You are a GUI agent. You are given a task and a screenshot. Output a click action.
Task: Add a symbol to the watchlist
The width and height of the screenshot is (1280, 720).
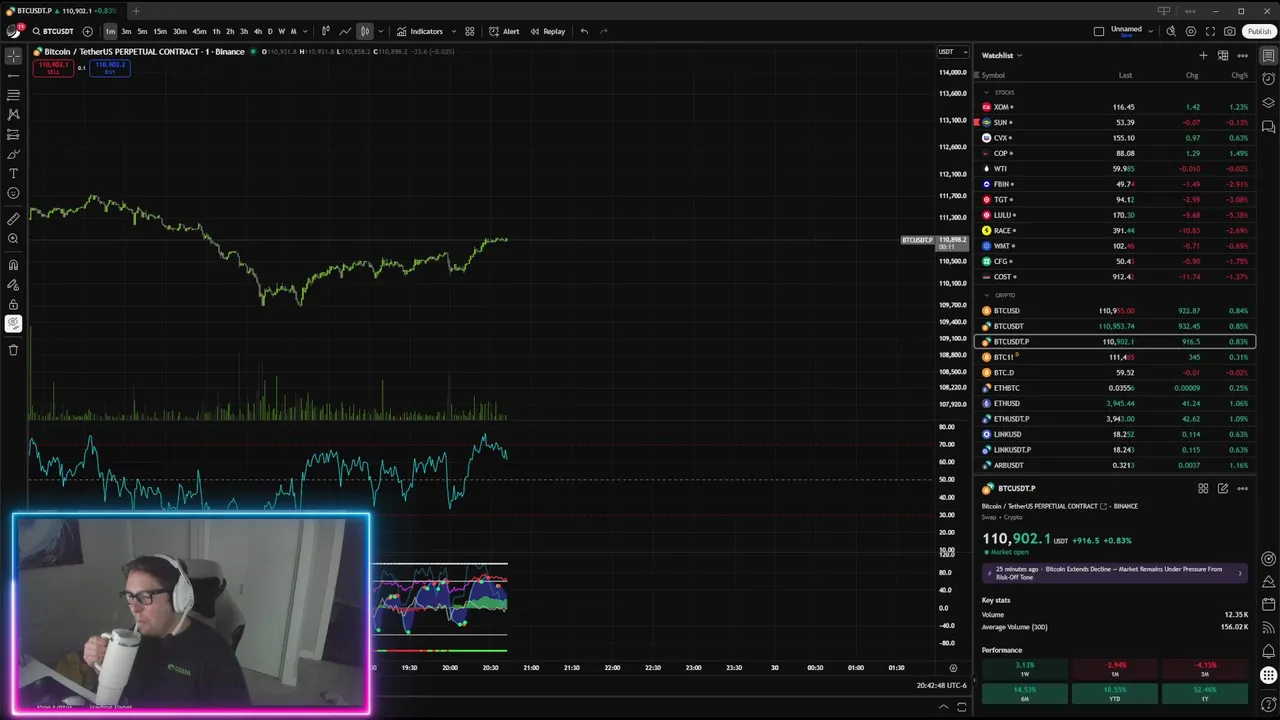[x=1203, y=55]
